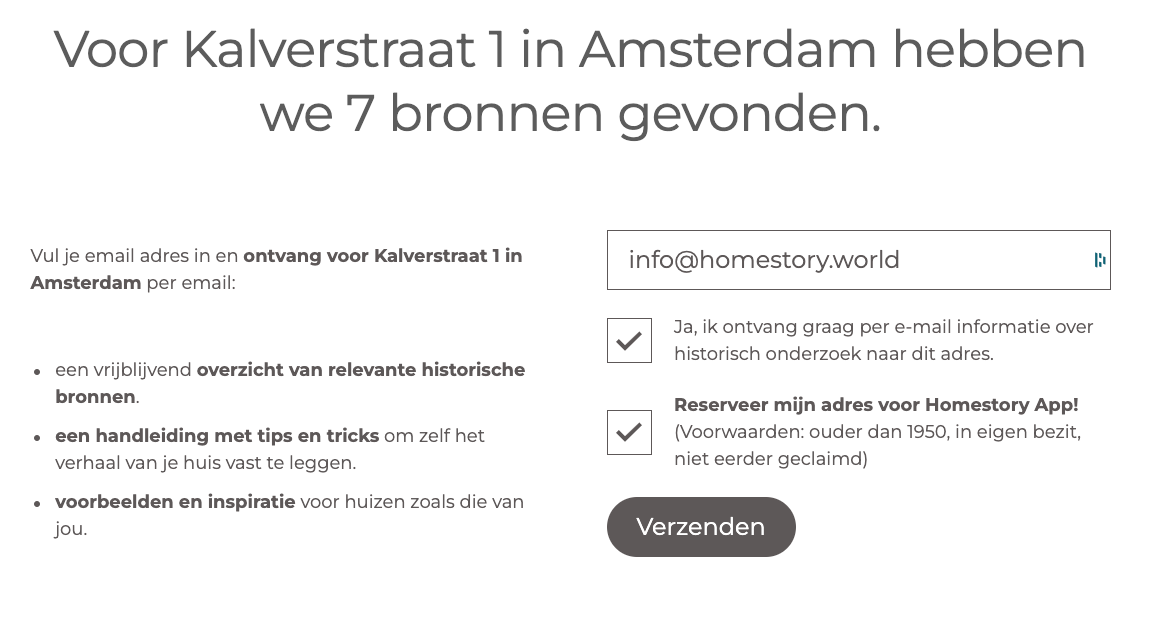
Task: Click the 'Voor Kalverstraat 1 in Amsterdam' heading line
Action: click(569, 50)
